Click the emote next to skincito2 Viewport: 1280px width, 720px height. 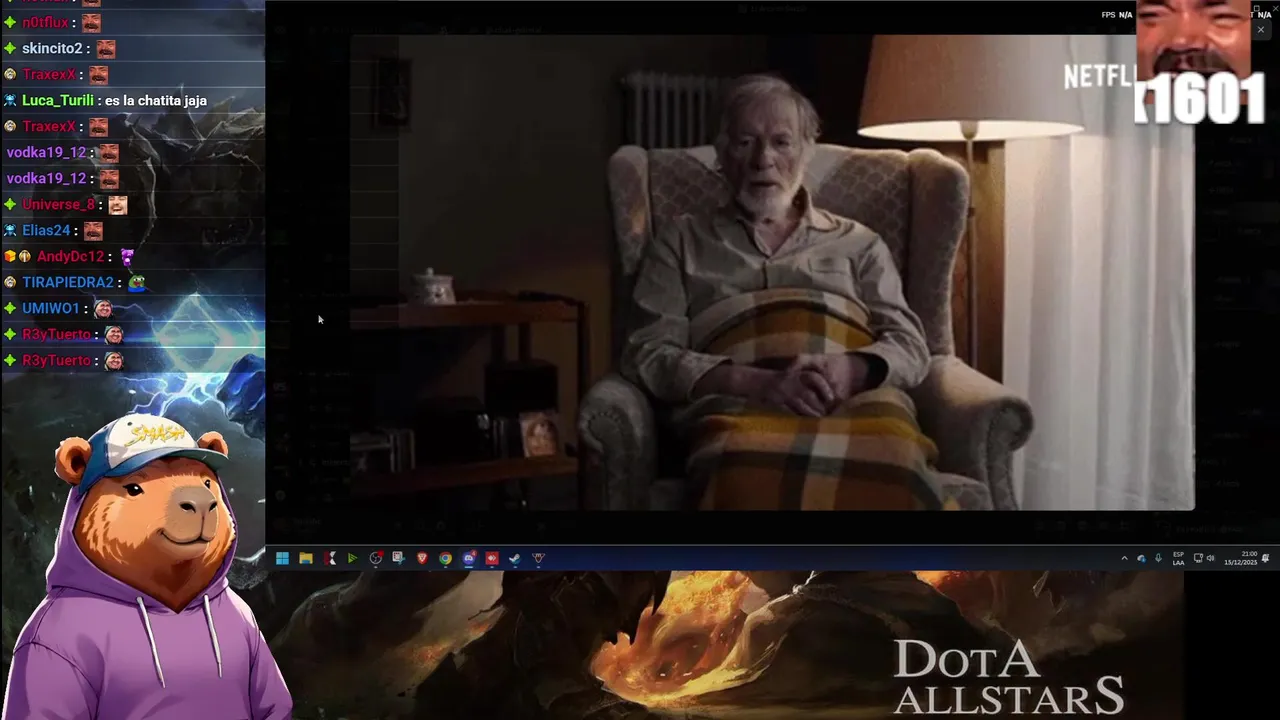[106, 48]
